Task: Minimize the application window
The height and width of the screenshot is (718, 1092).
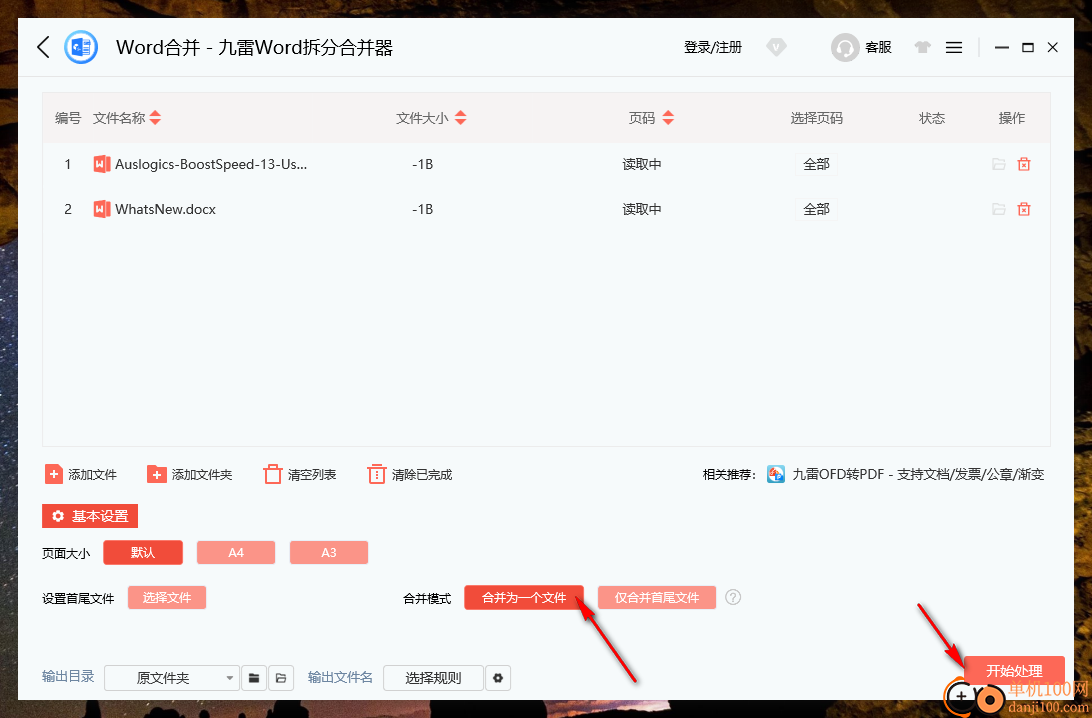Action: pyautogui.click(x=1001, y=47)
